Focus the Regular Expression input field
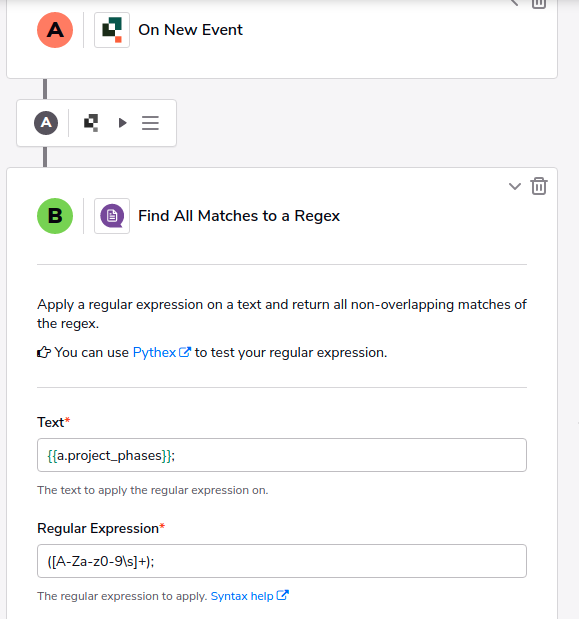579x619 pixels. (x=282, y=561)
